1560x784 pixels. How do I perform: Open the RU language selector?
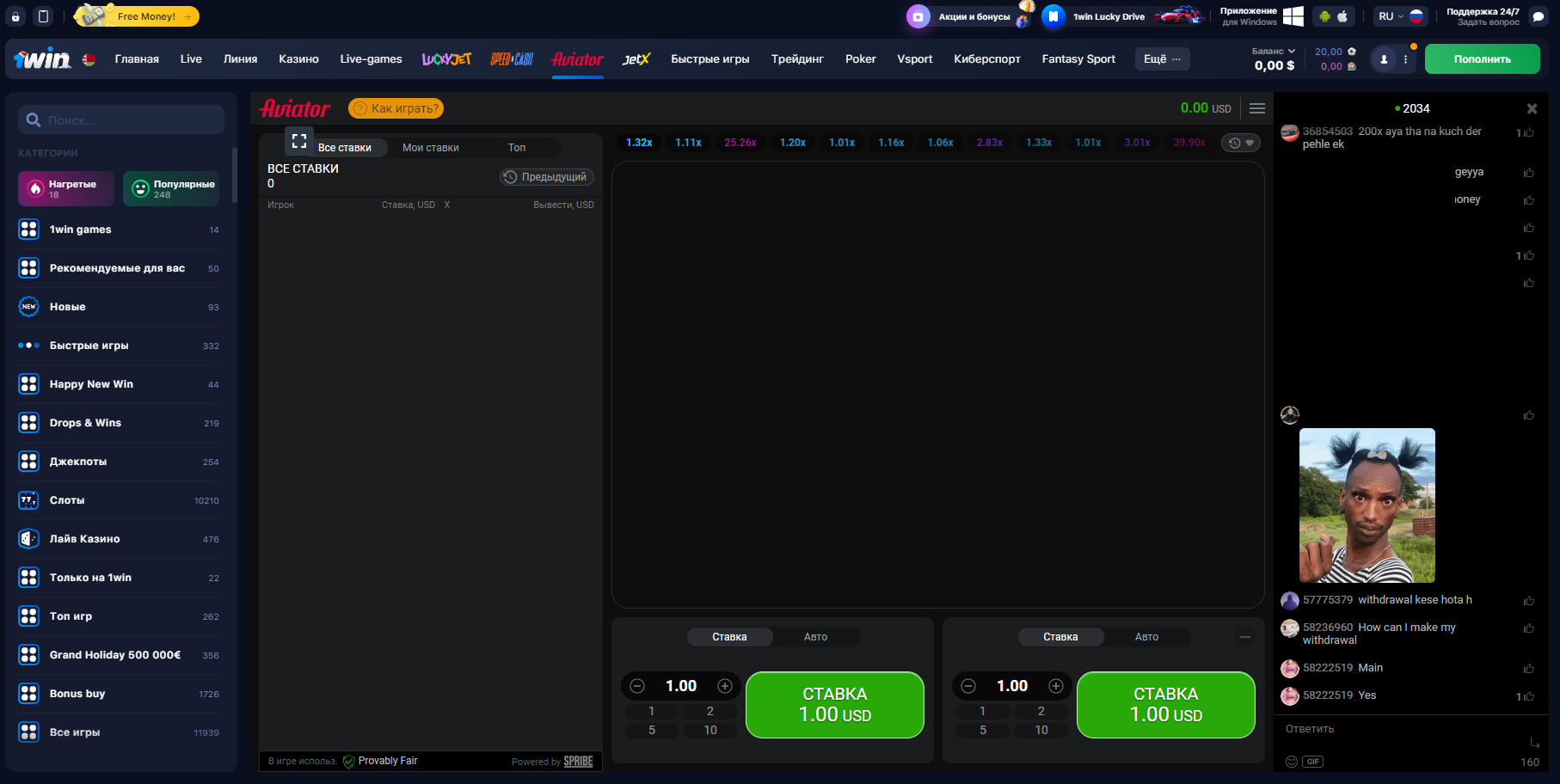click(x=1400, y=16)
